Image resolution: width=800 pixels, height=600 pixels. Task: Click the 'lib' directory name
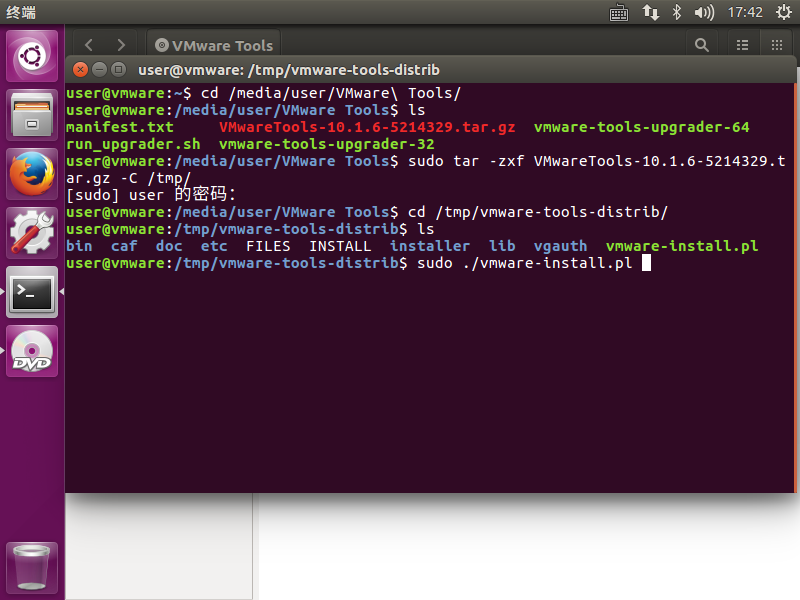coord(502,246)
